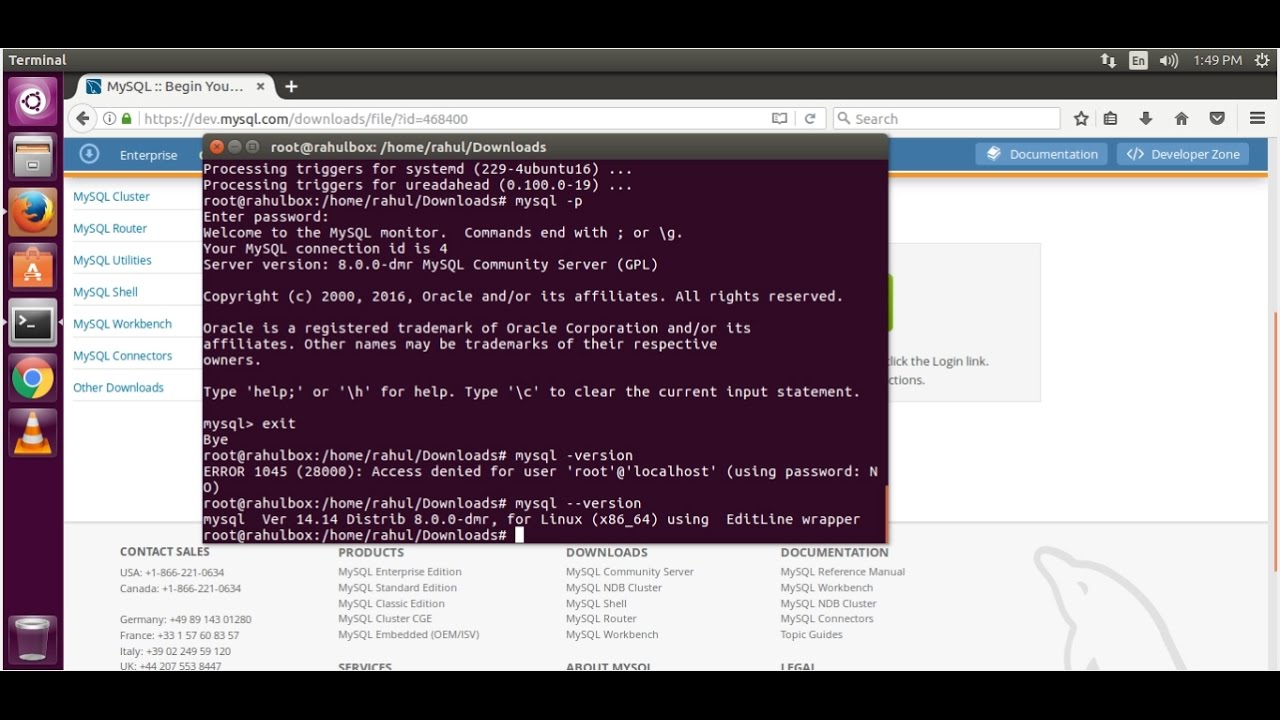Open MySQL Connectors sidebar link

click(122, 356)
